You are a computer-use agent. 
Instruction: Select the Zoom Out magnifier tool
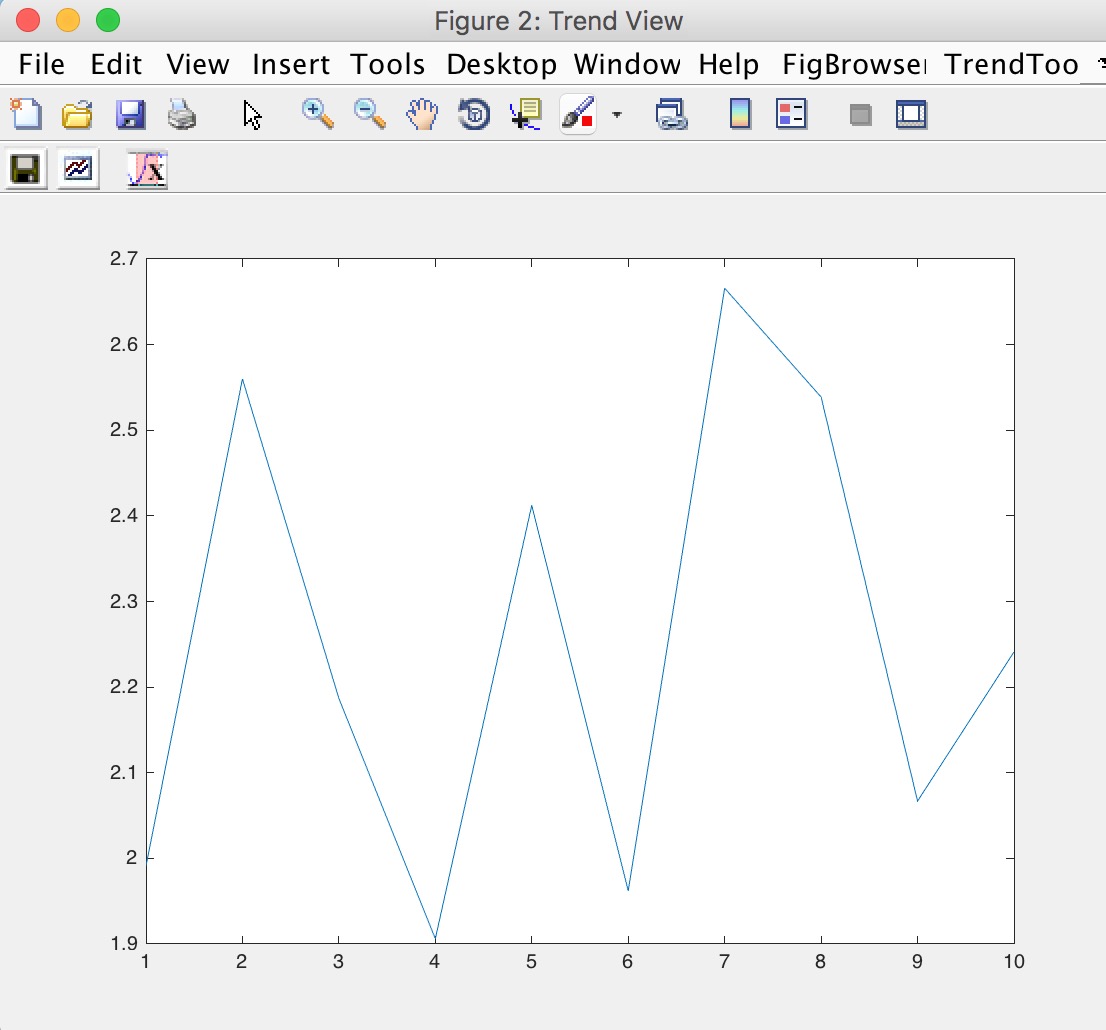click(370, 114)
